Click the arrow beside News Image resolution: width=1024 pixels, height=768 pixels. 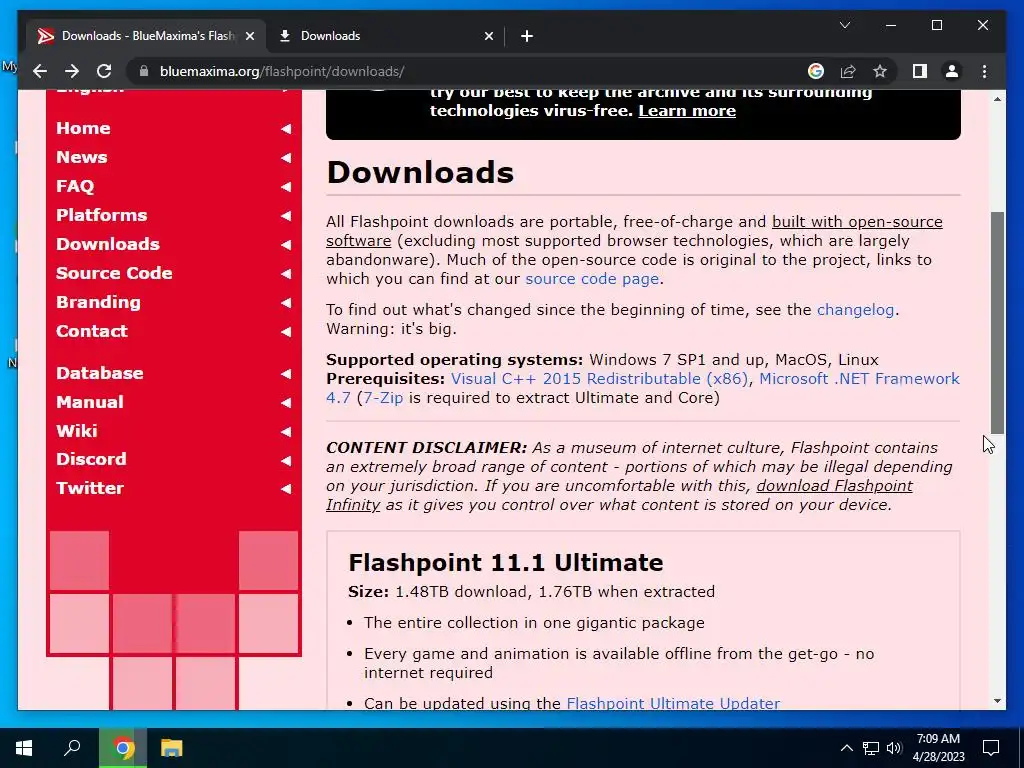pos(286,157)
